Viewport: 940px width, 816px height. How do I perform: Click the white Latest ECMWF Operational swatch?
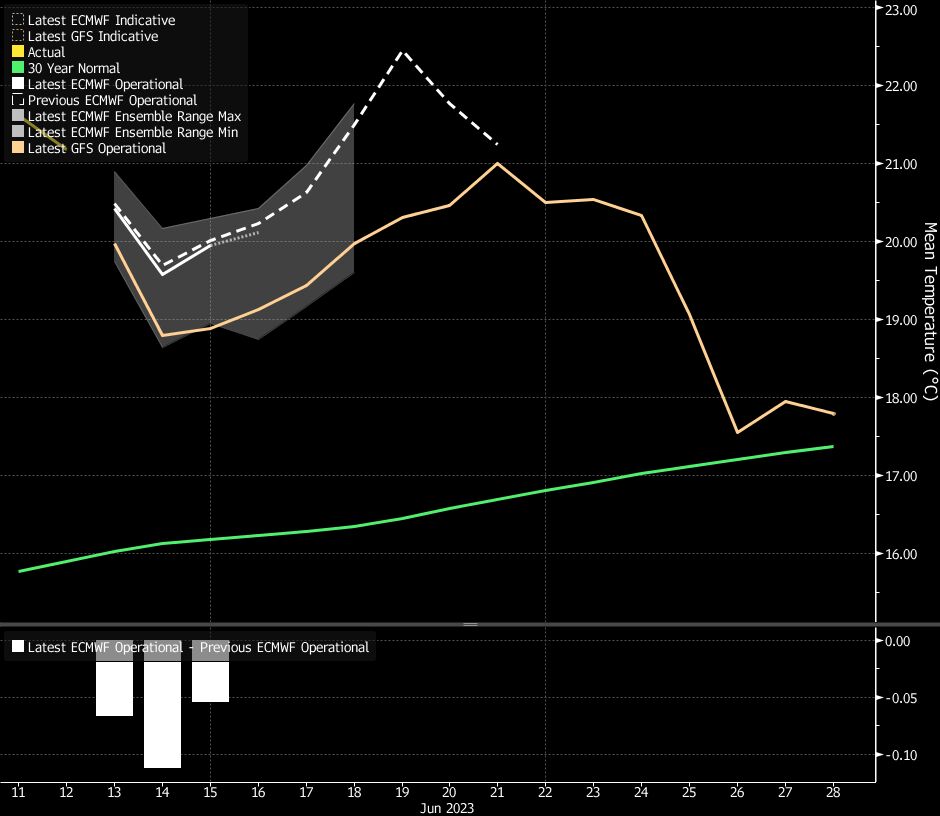coord(18,84)
